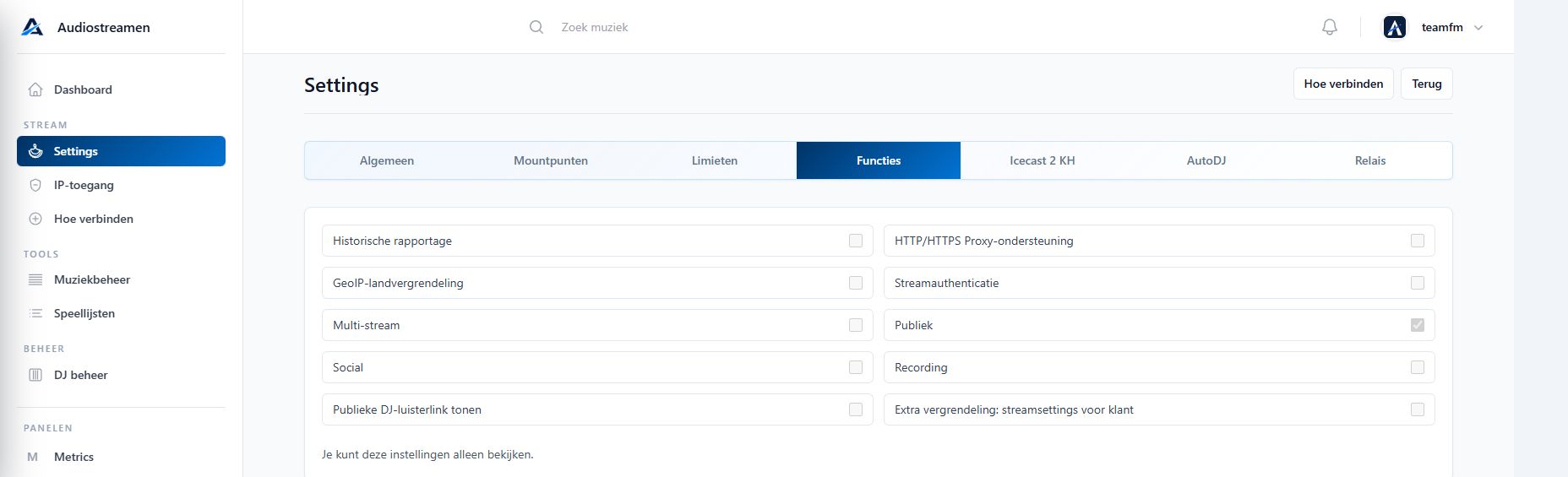
Task: Click the Terug button
Action: tap(1427, 84)
